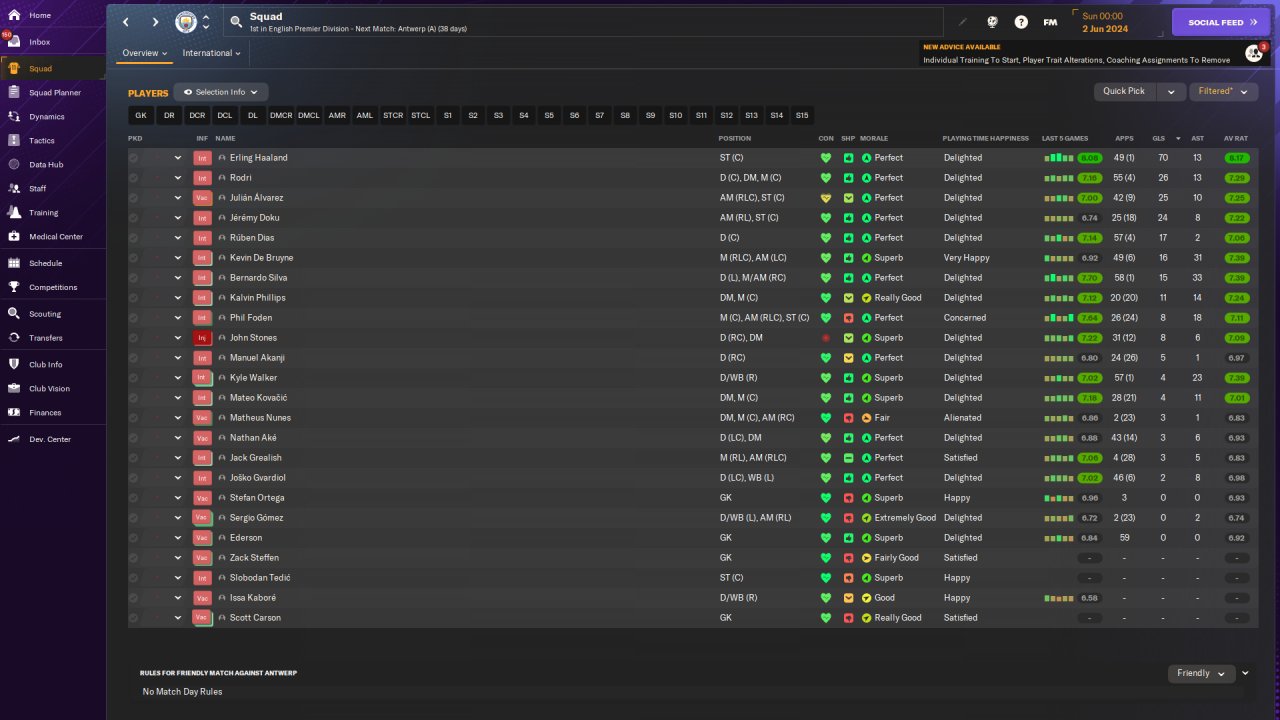
Task: Sort players by the GLS column header
Action: 1159,138
